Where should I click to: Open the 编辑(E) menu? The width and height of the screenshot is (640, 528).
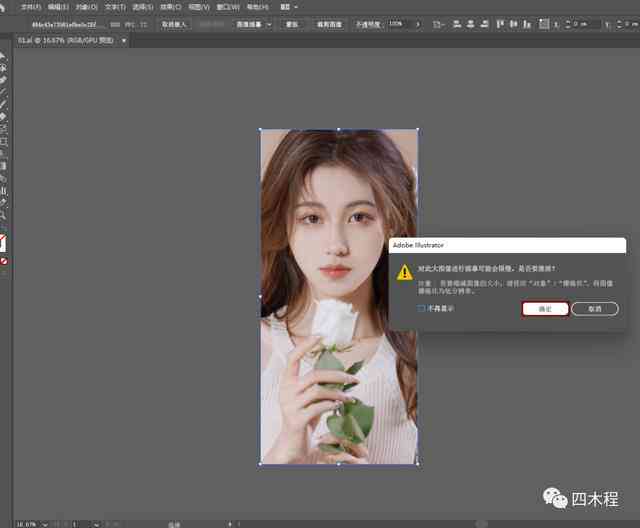tap(58, 7)
